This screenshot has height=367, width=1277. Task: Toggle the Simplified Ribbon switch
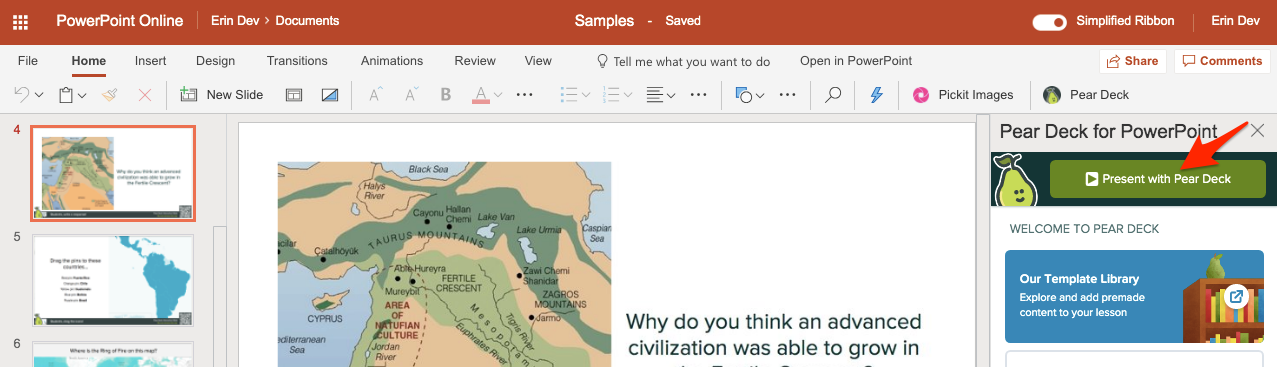pos(1049,21)
